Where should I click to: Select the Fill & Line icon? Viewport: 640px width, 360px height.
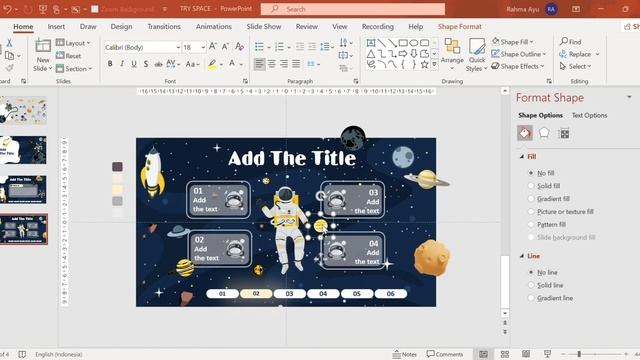pyautogui.click(x=525, y=133)
